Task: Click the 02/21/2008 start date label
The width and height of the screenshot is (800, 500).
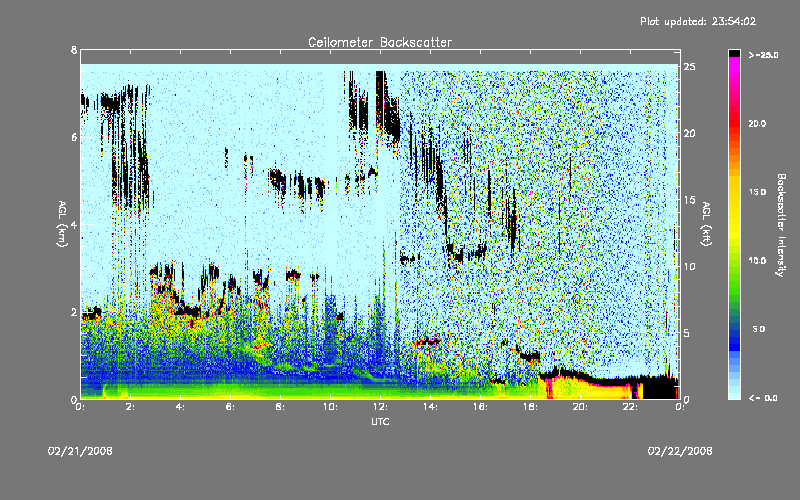Action: [80, 451]
